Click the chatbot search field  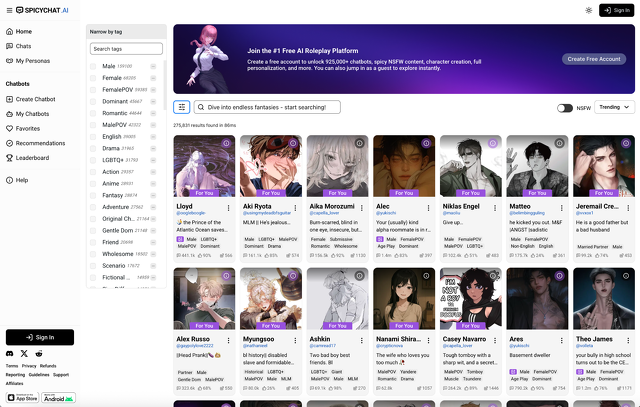(x=267, y=107)
